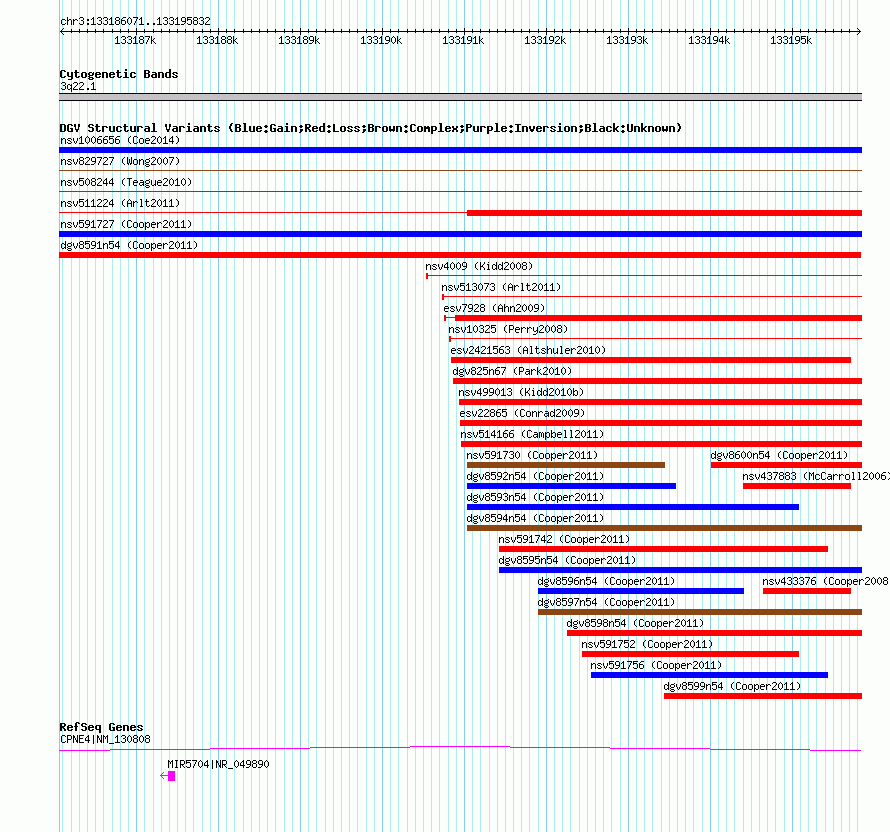
Task: Click the brown complex bar of nsv591730
Action: [x=565, y=465]
